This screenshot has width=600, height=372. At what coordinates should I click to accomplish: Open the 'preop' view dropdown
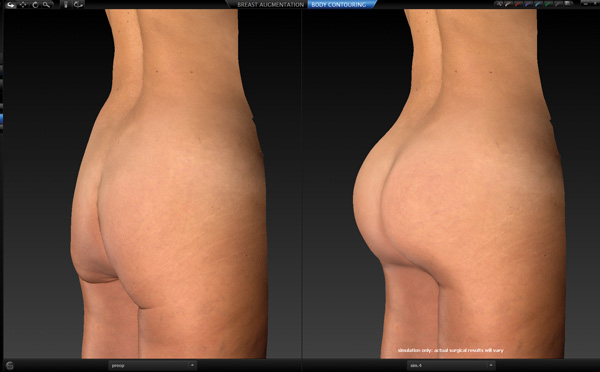point(153,365)
